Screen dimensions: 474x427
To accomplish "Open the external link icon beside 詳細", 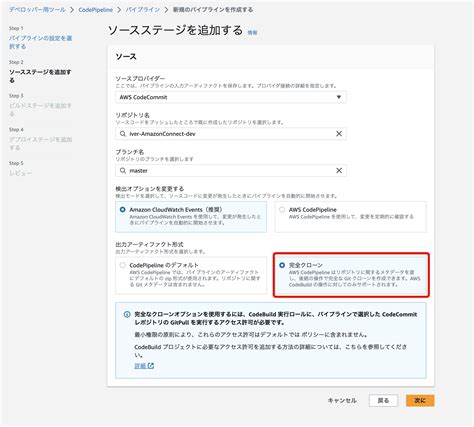I will coord(151,366).
